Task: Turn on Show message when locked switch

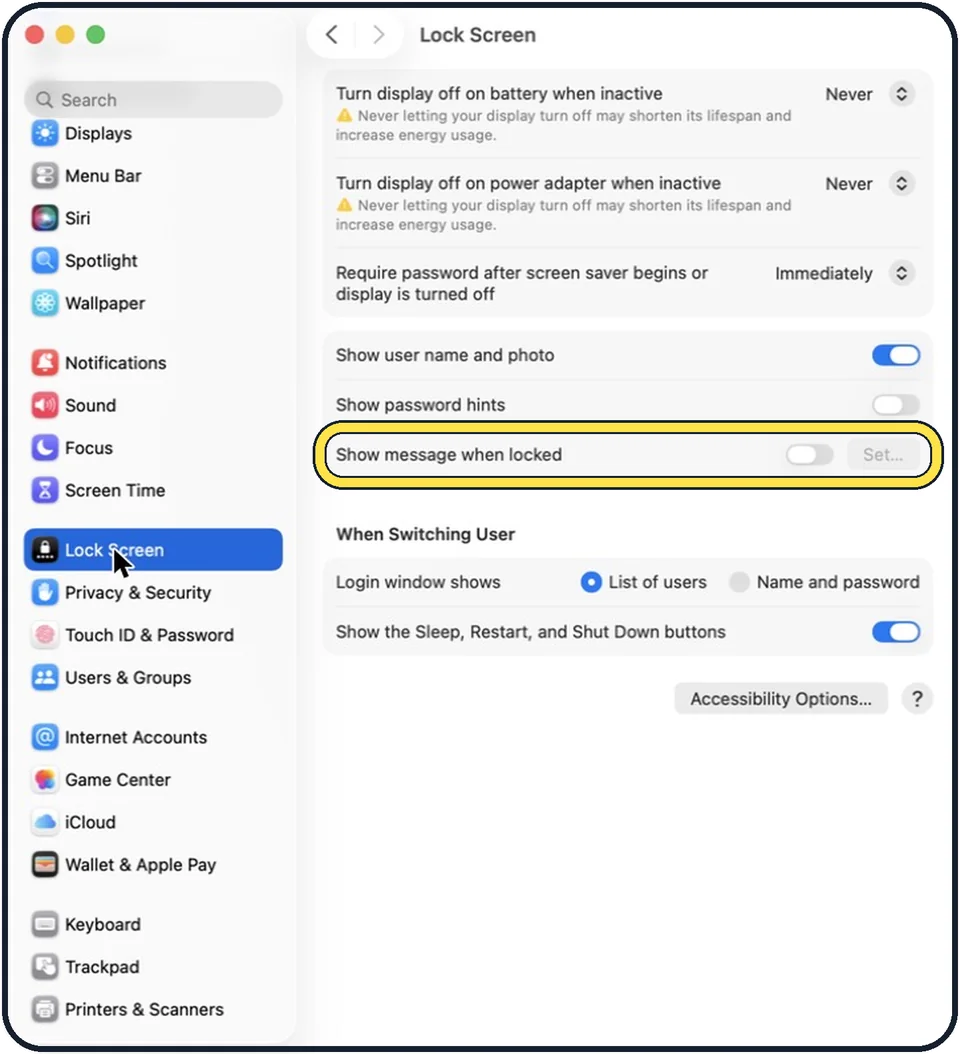Action: (809, 454)
